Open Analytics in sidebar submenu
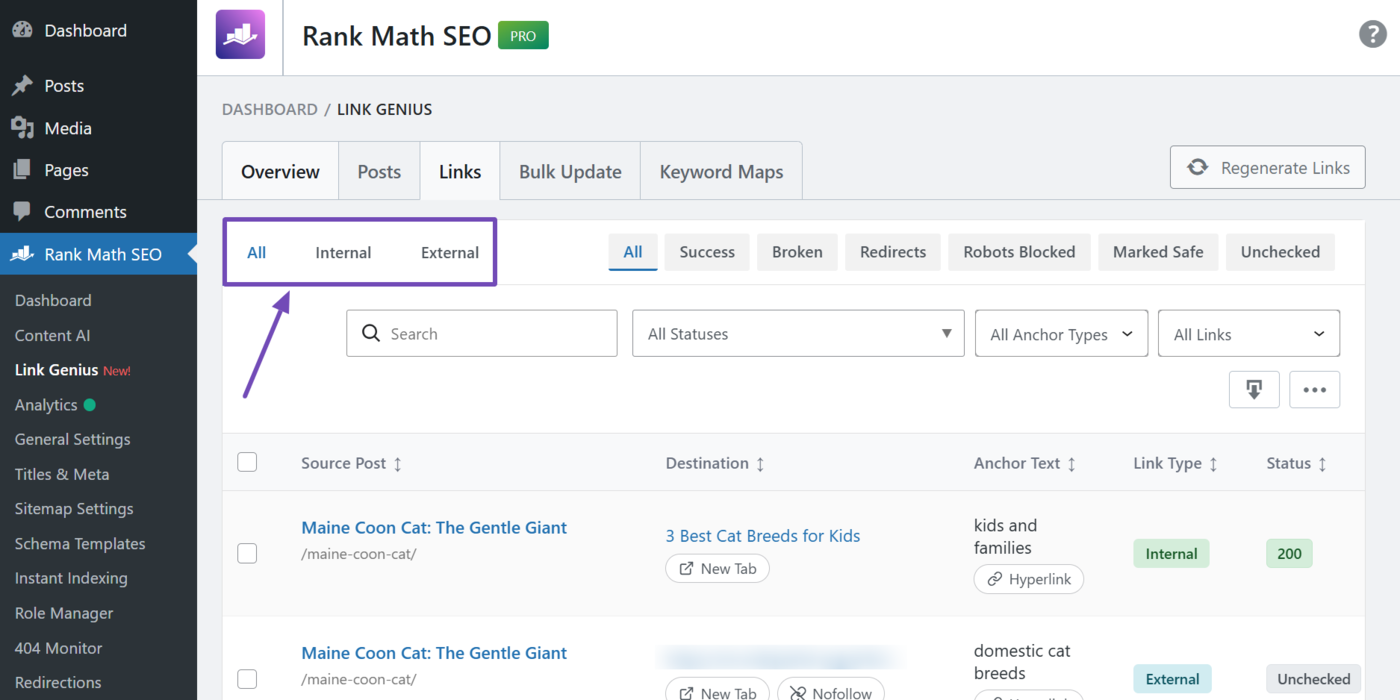This screenshot has width=1400, height=700. pyautogui.click(x=46, y=405)
